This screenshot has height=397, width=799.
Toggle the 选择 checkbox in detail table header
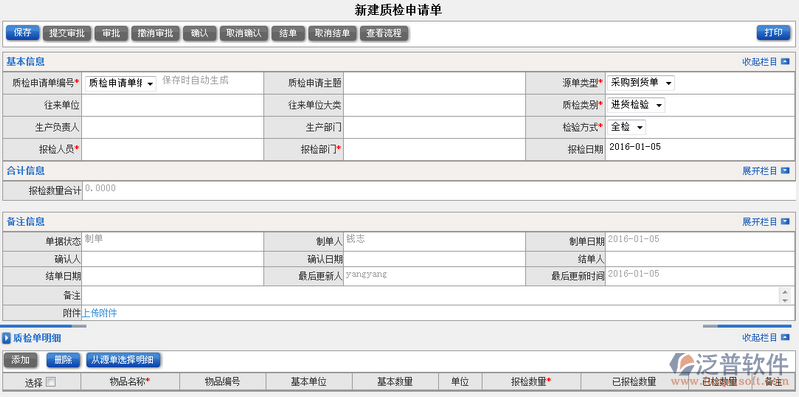[x=50, y=382]
